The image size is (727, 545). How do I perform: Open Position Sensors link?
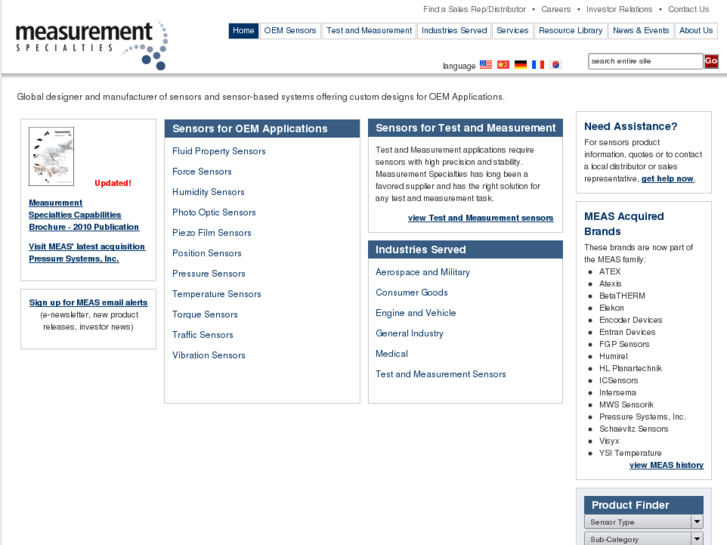[x=207, y=253]
